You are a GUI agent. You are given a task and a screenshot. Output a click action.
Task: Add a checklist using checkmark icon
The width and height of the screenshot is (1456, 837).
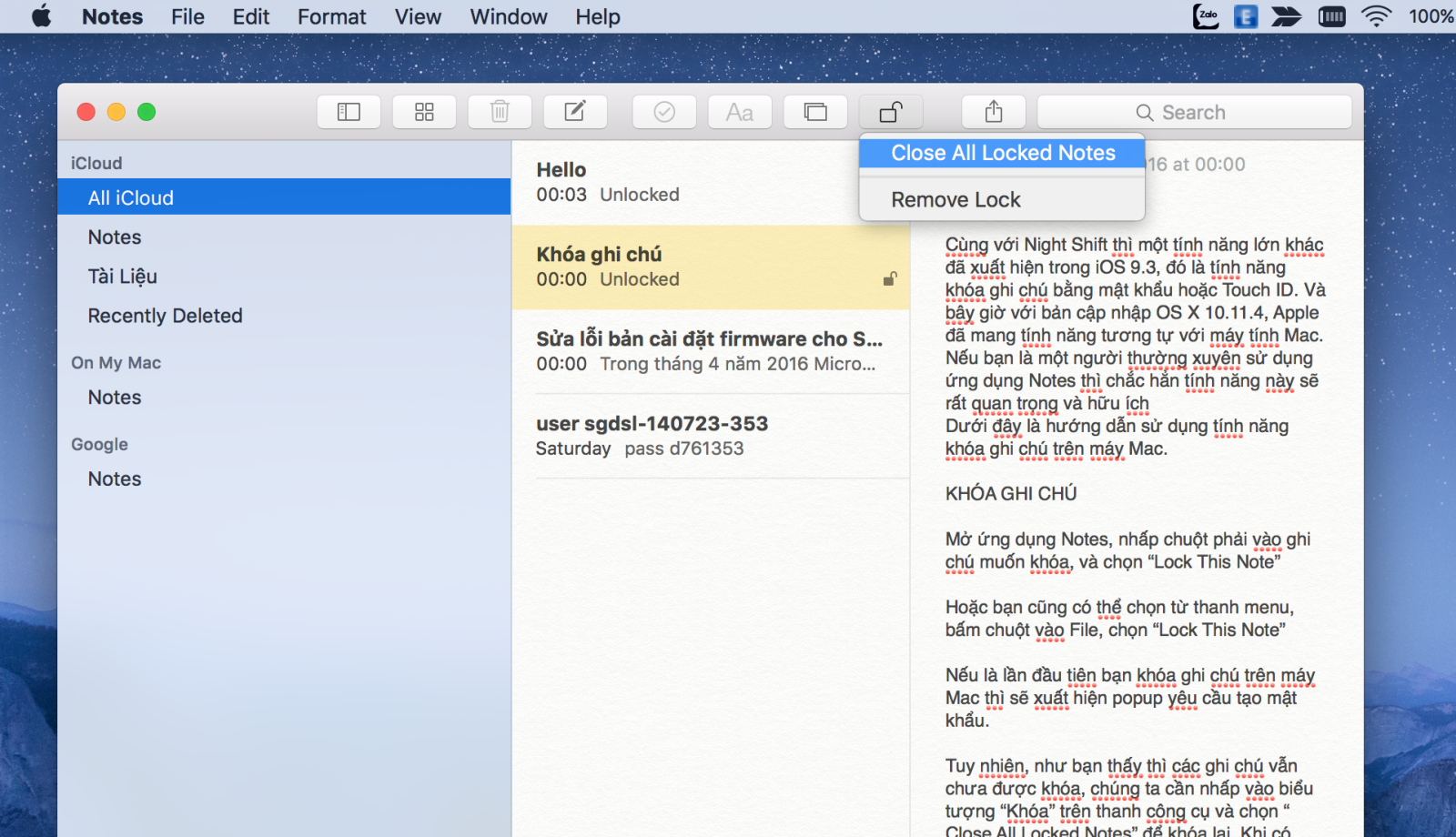pyautogui.click(x=664, y=112)
